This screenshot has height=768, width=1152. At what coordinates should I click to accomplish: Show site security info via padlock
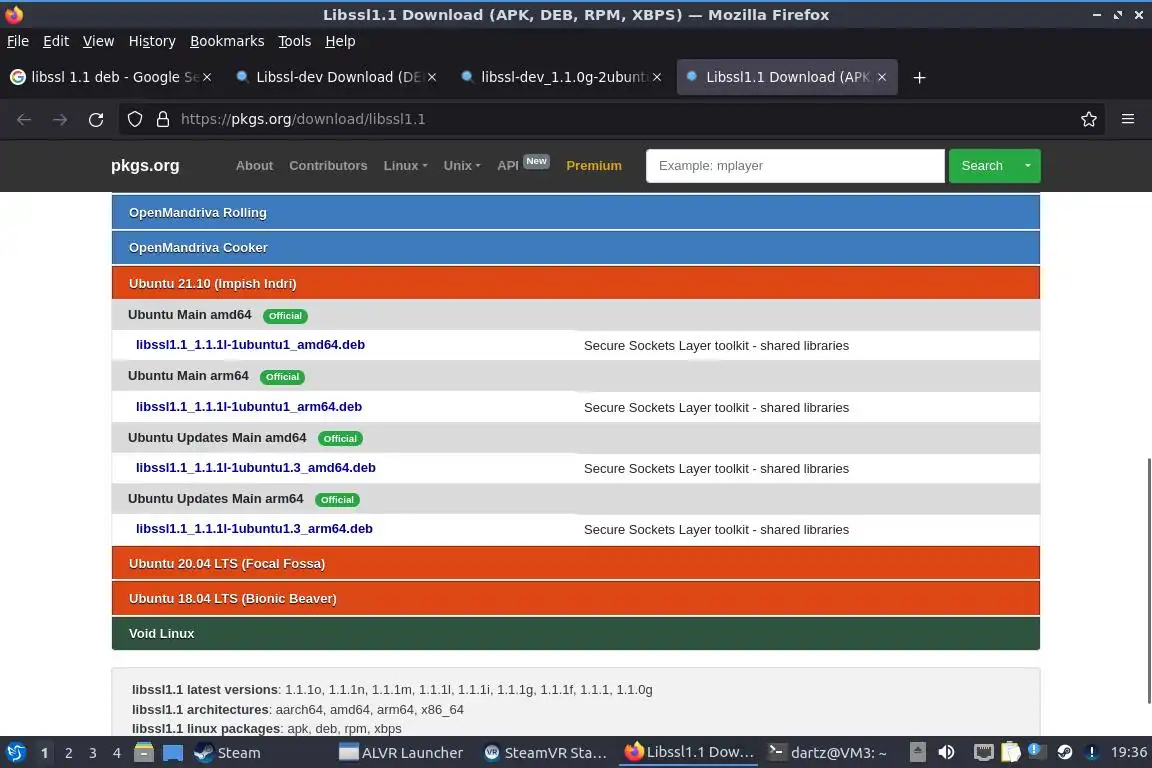click(163, 119)
